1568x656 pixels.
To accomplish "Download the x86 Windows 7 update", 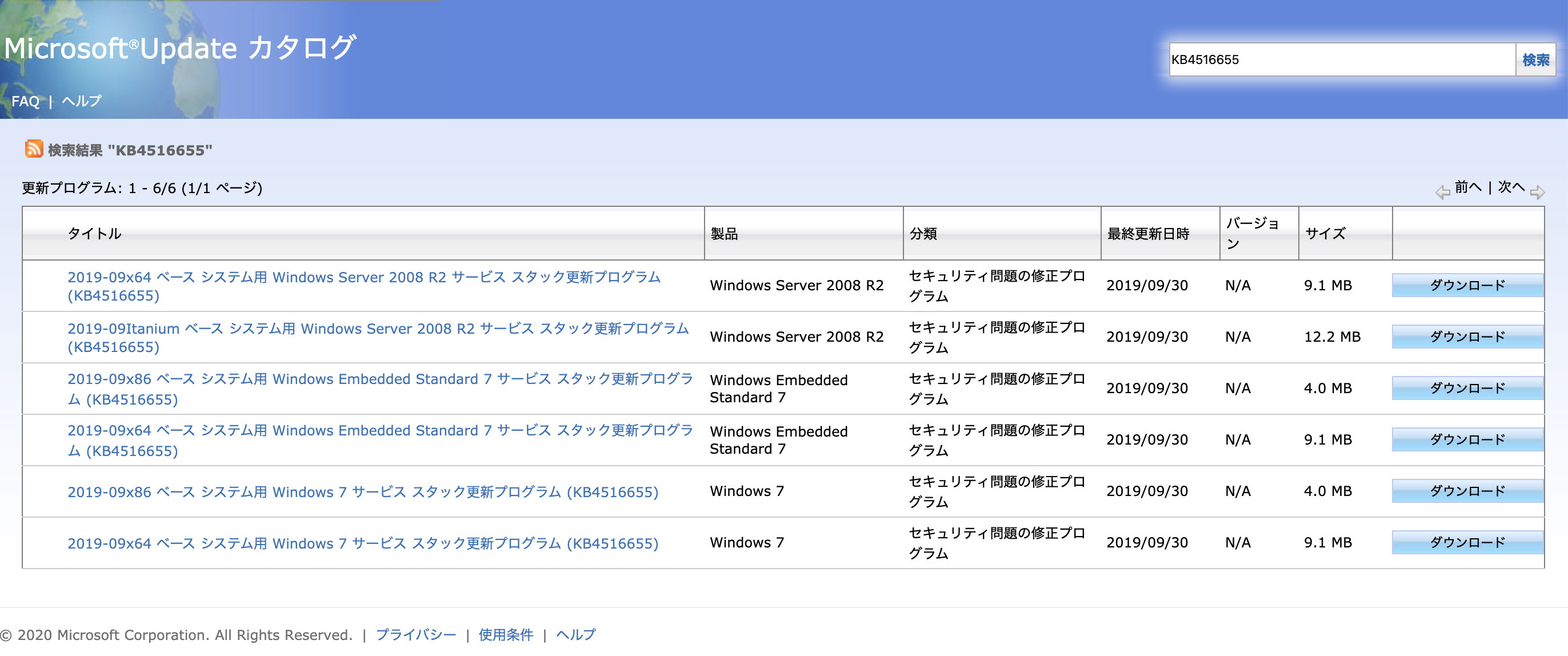I will click(x=1467, y=491).
